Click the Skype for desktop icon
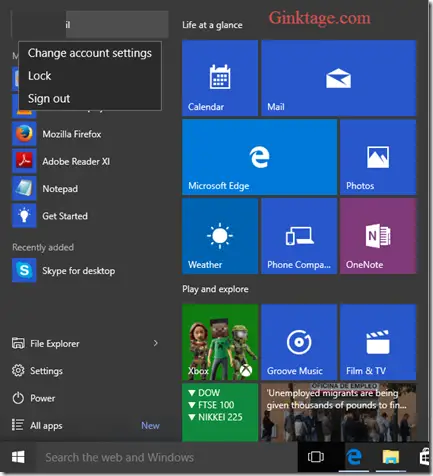This screenshot has width=433, height=476. tap(24, 270)
